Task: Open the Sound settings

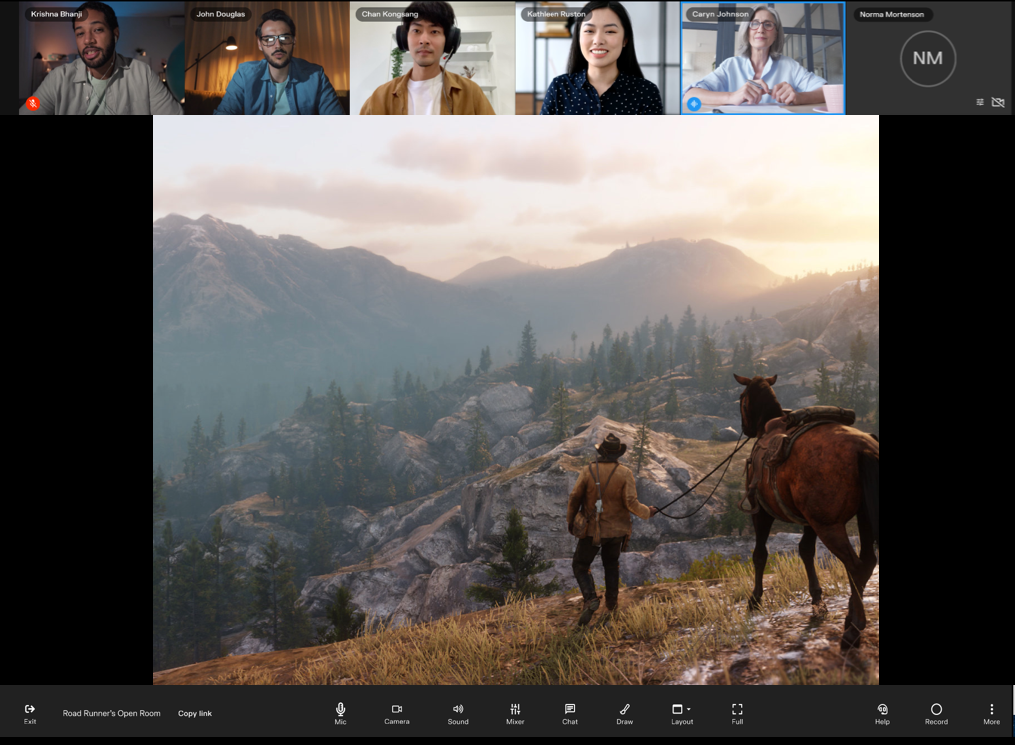Action: pos(458,713)
